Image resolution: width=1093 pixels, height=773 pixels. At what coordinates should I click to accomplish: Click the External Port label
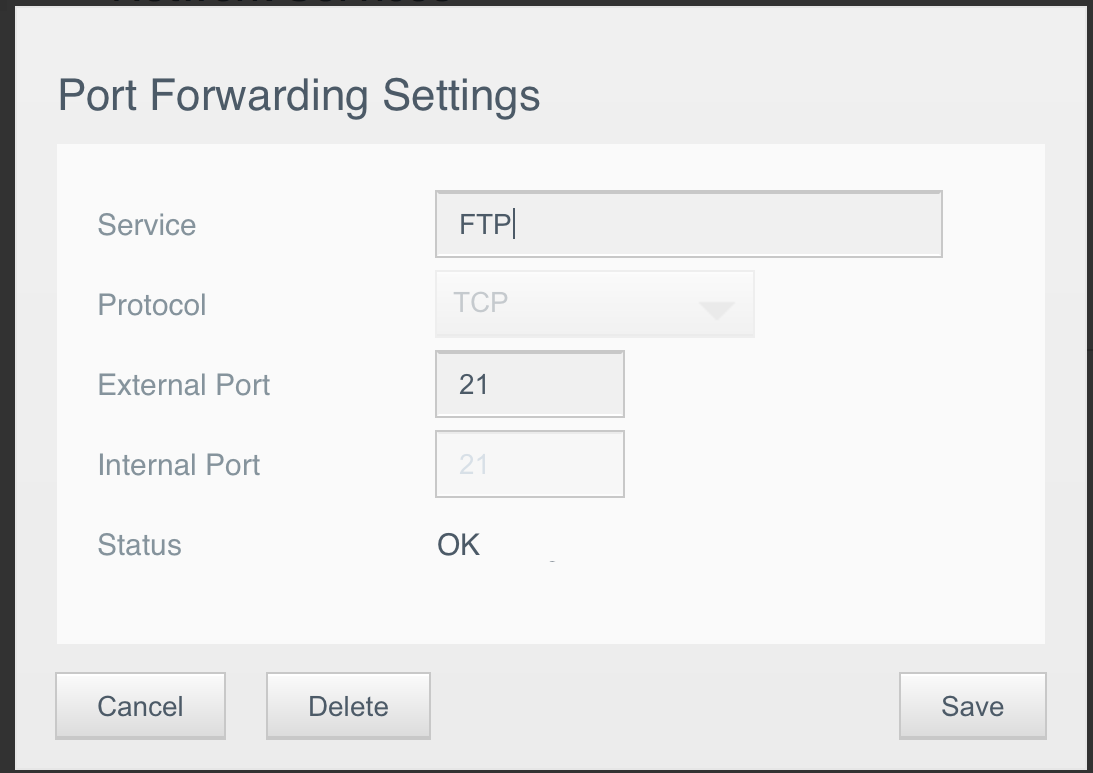pyautogui.click(x=184, y=385)
